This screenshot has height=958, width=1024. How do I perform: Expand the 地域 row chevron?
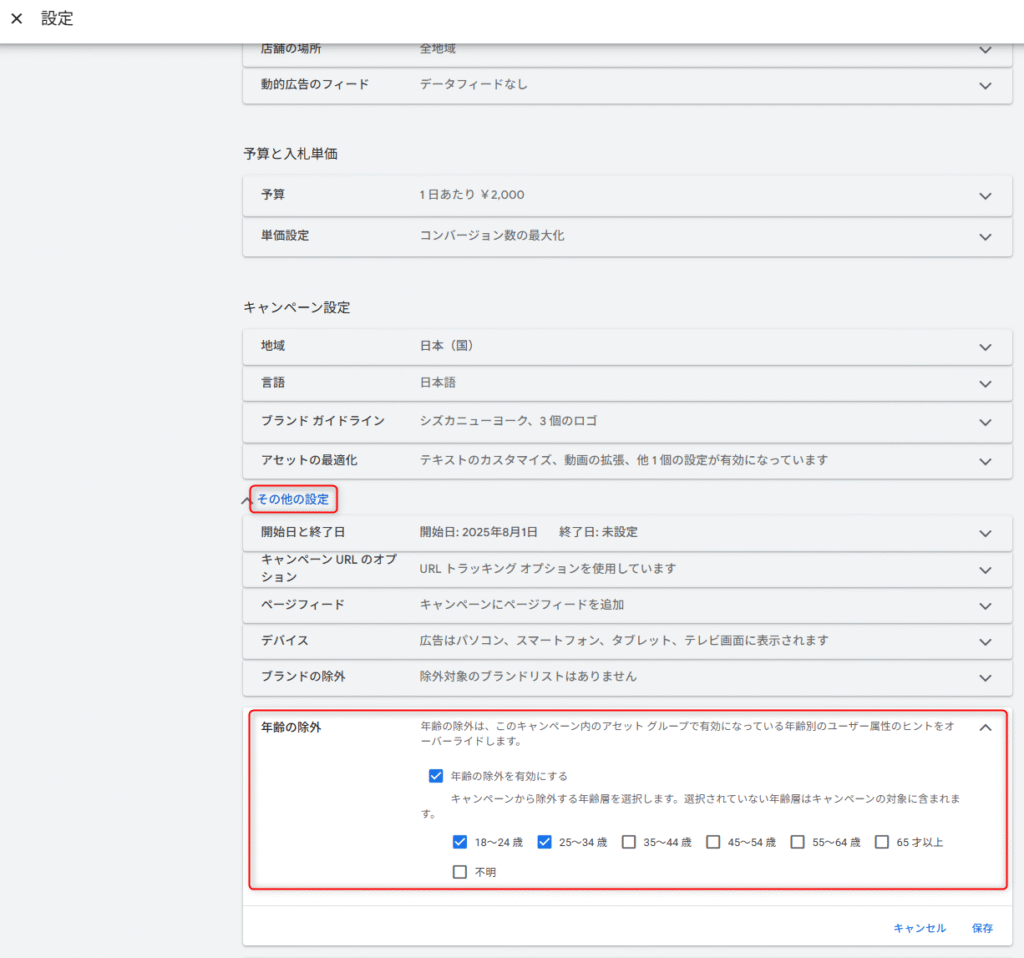click(985, 347)
